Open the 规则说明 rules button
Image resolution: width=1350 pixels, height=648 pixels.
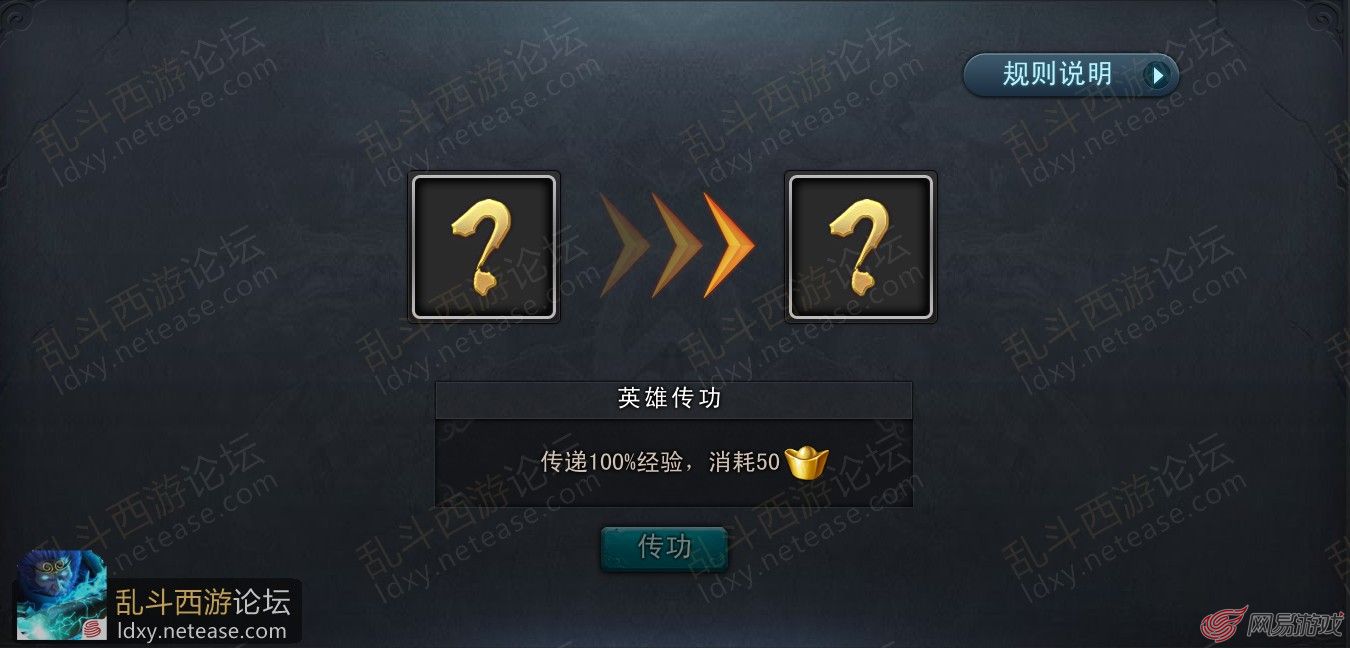tap(1071, 75)
